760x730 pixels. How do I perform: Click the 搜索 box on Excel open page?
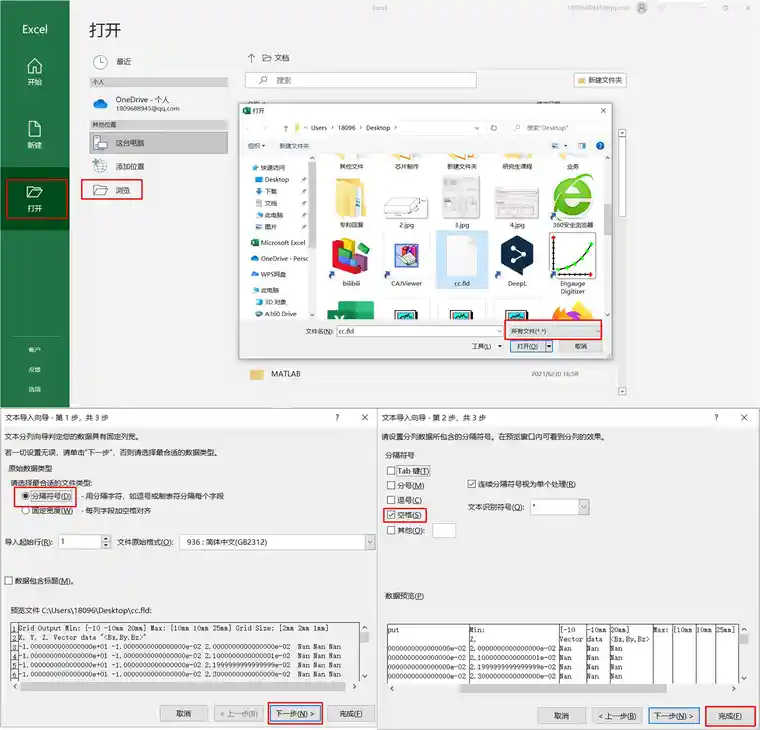click(361, 80)
